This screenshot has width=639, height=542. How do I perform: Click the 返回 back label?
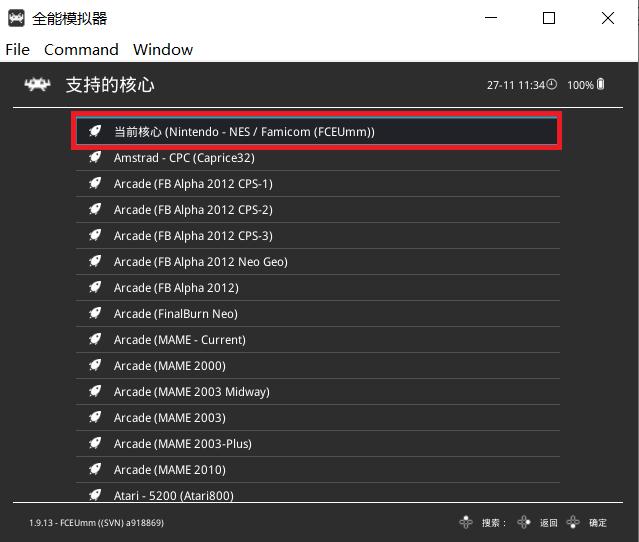click(549, 523)
